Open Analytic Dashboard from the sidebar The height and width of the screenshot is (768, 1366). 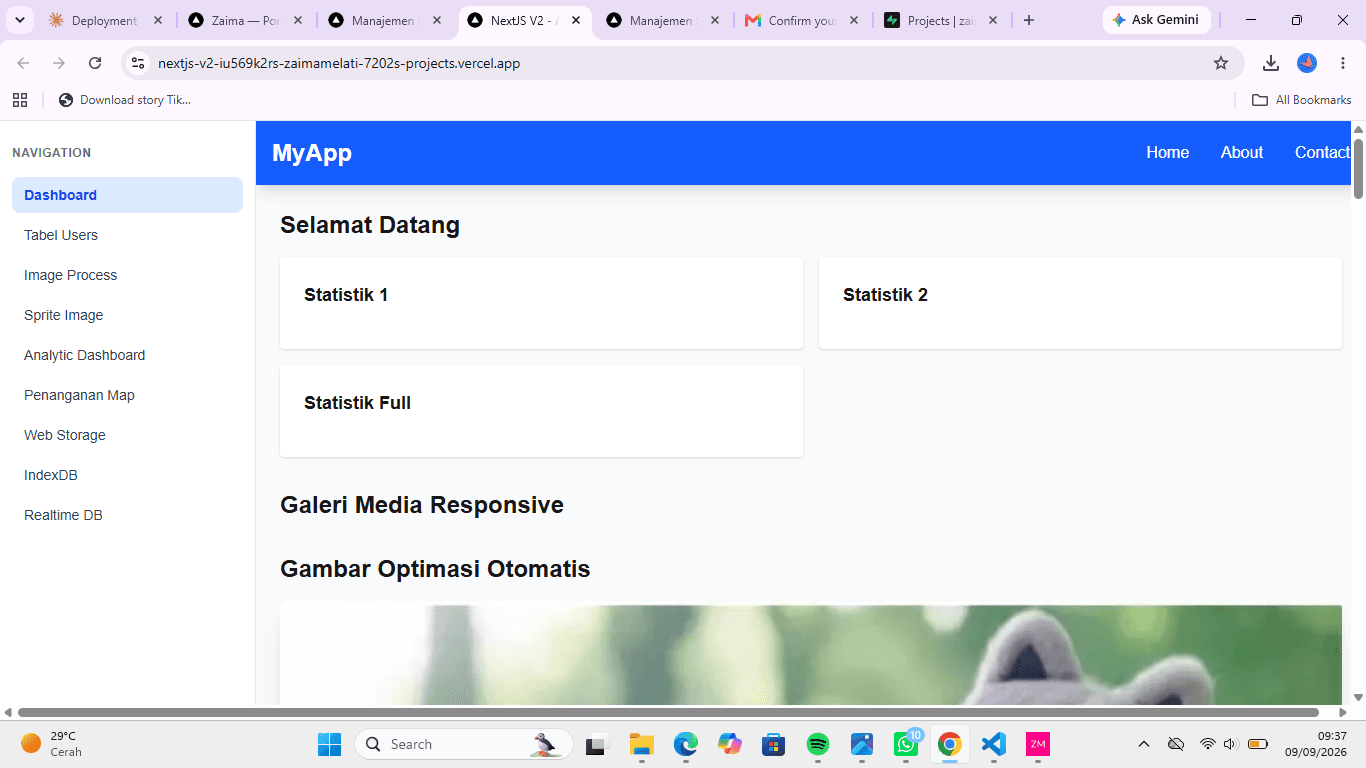[127, 355]
